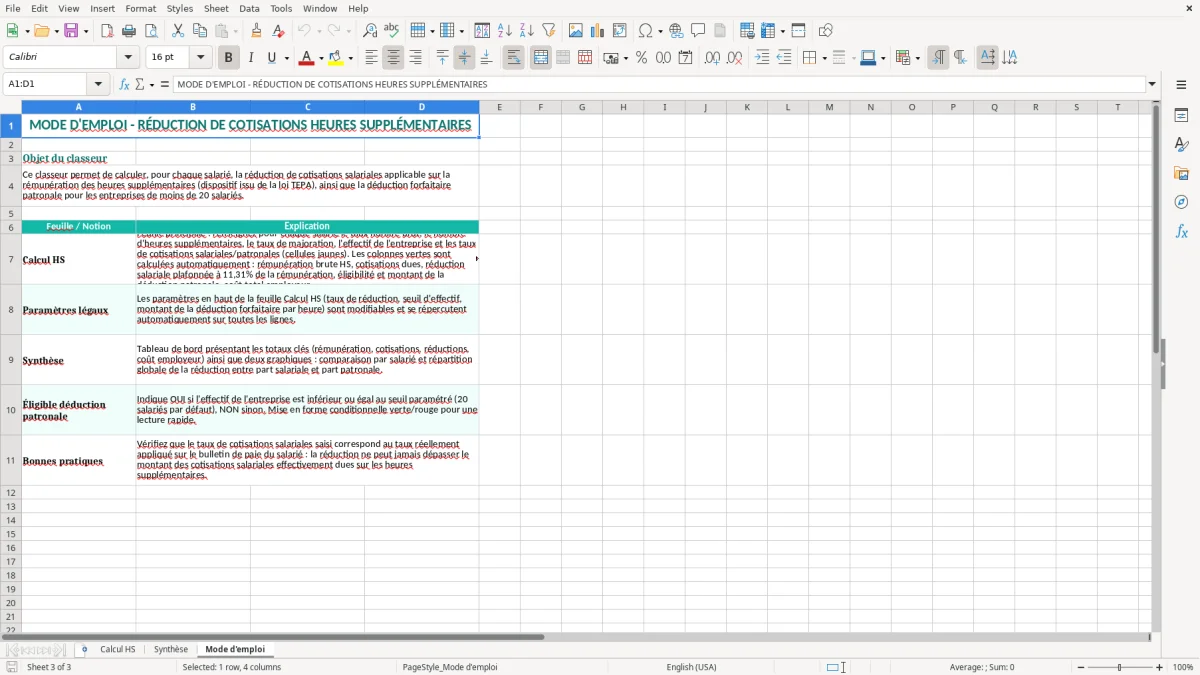The image size is (1200, 675).
Task: Open the sidebar Properties deck icon
Action: tap(1181, 116)
